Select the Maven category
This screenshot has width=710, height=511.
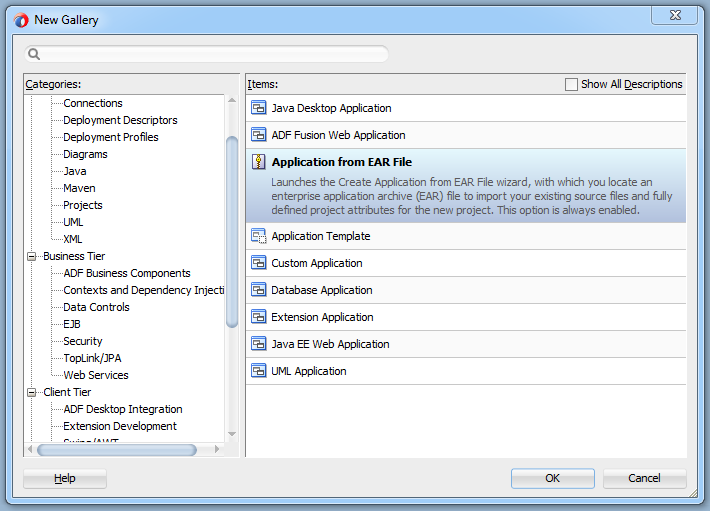tap(79, 188)
